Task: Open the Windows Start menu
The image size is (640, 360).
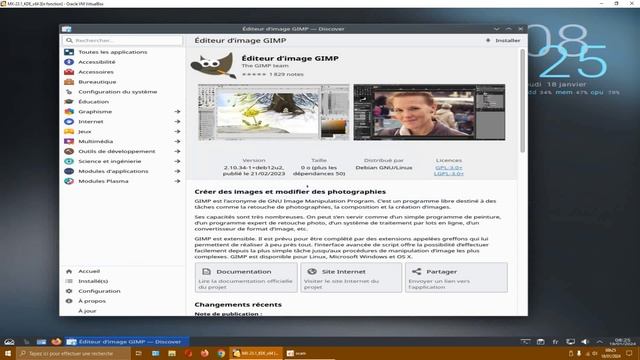Action: pyautogui.click(x=8, y=353)
